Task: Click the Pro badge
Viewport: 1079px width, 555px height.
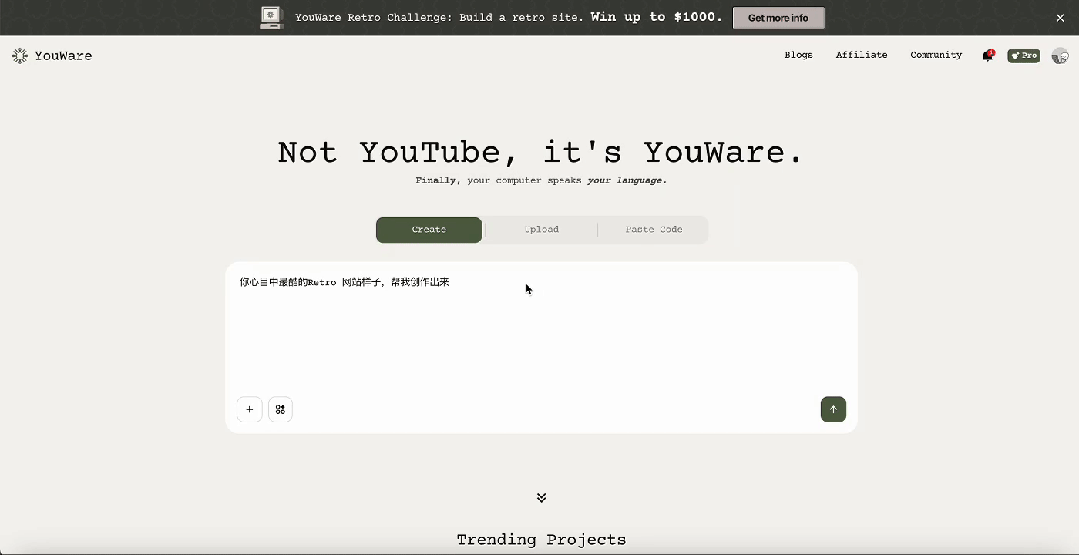Action: (1023, 56)
